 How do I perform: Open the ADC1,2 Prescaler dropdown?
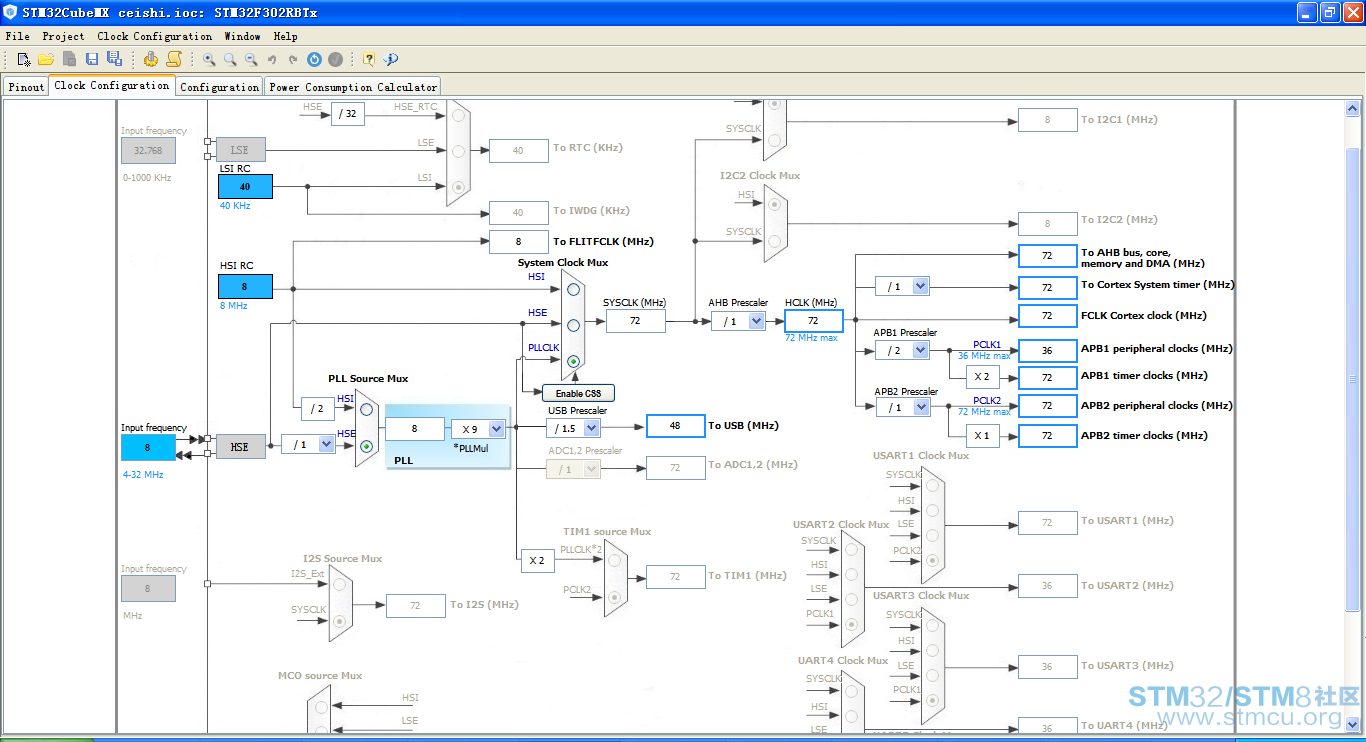point(591,469)
